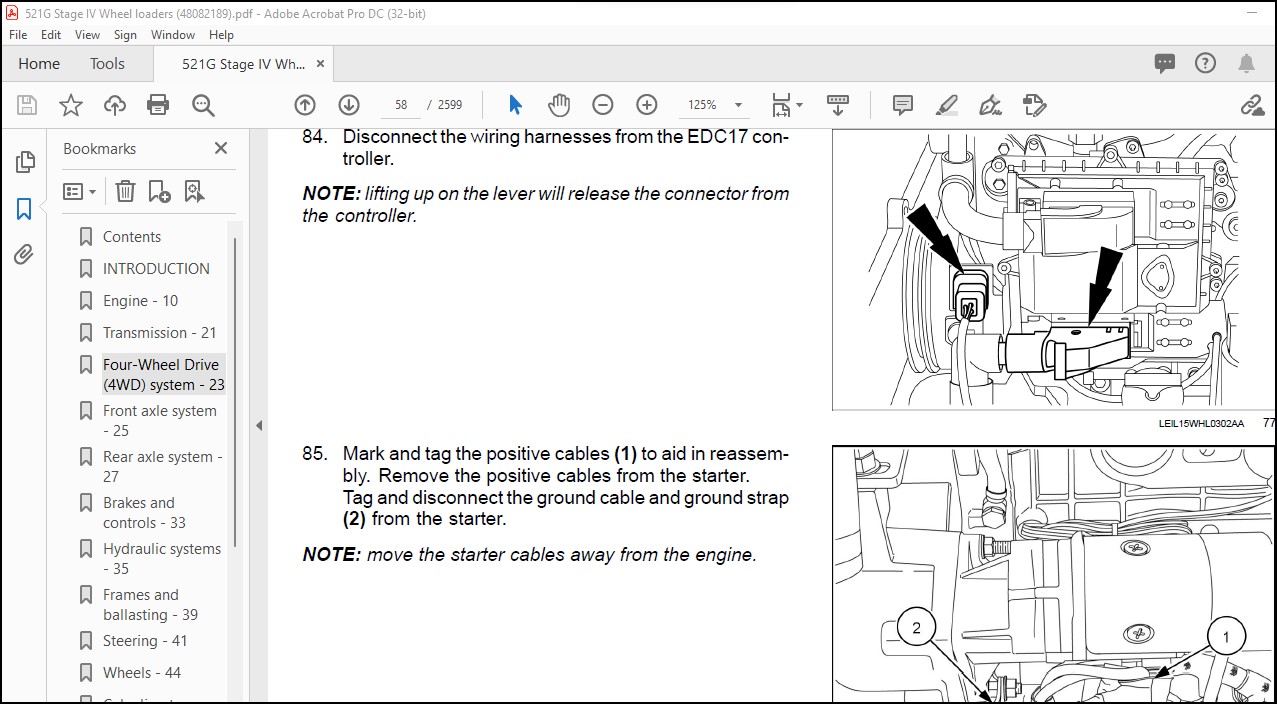1277x704 pixels.
Task: Toggle the bookmarks panel icon
Action: click(24, 208)
